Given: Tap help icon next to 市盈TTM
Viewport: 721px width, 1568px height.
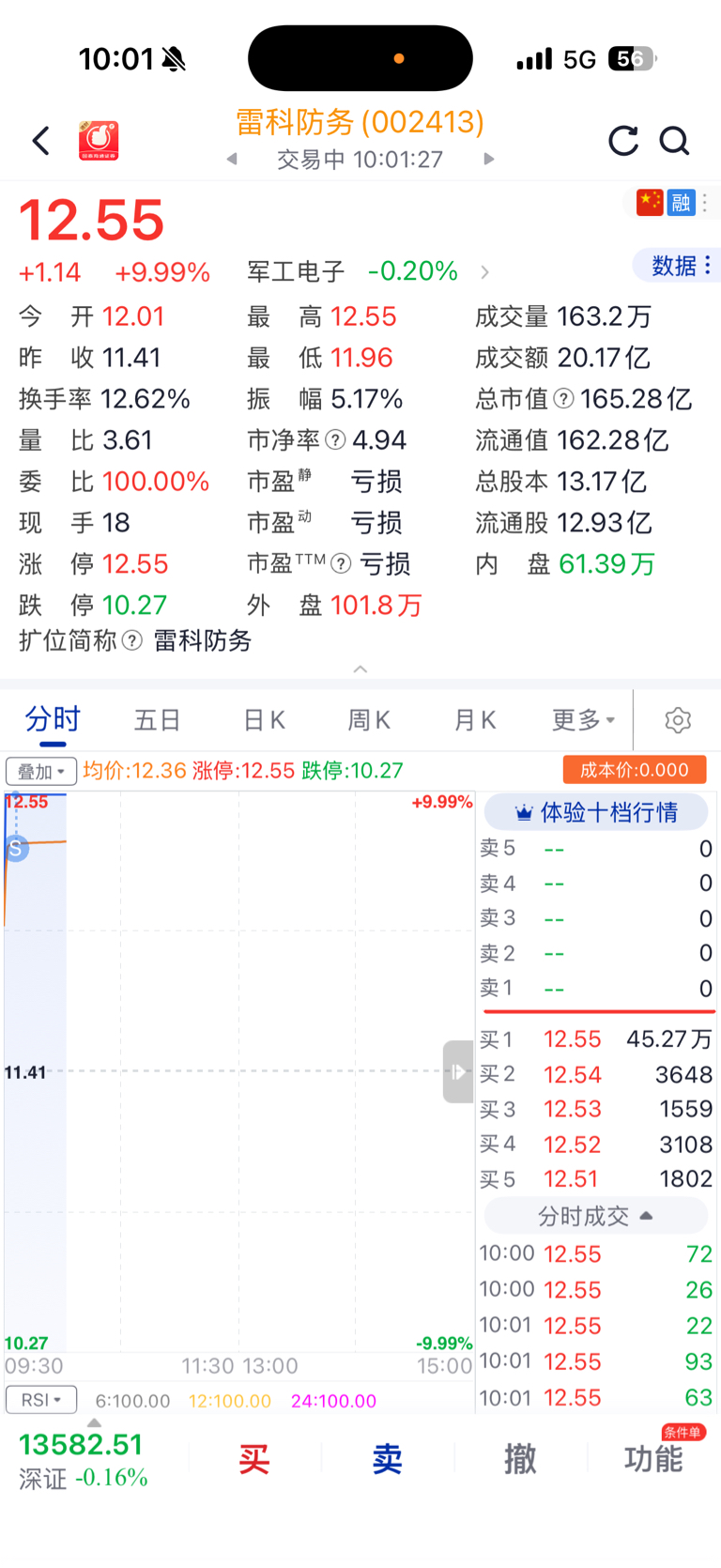Looking at the screenshot, I should coord(341,564).
